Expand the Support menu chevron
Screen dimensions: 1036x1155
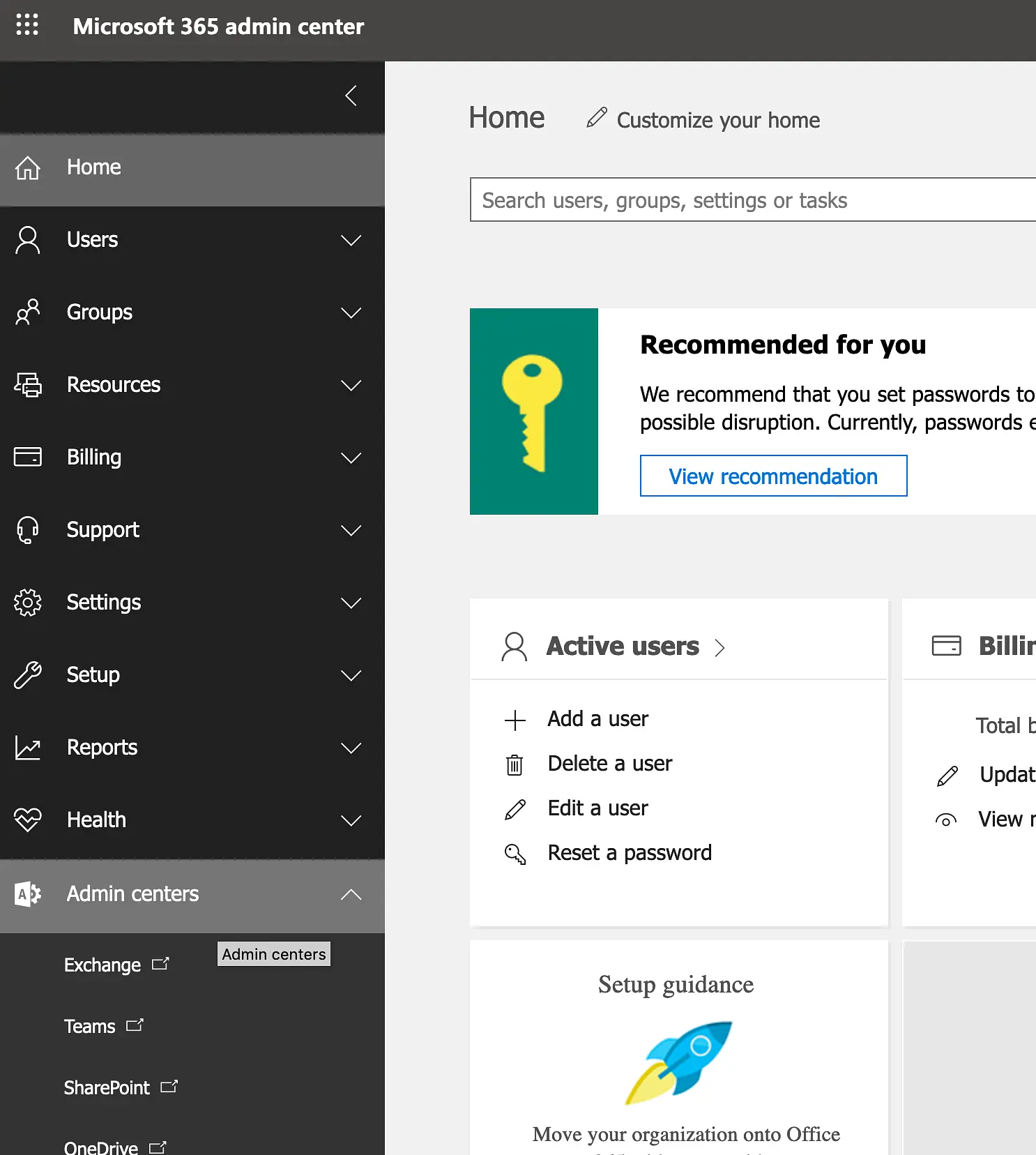(351, 531)
